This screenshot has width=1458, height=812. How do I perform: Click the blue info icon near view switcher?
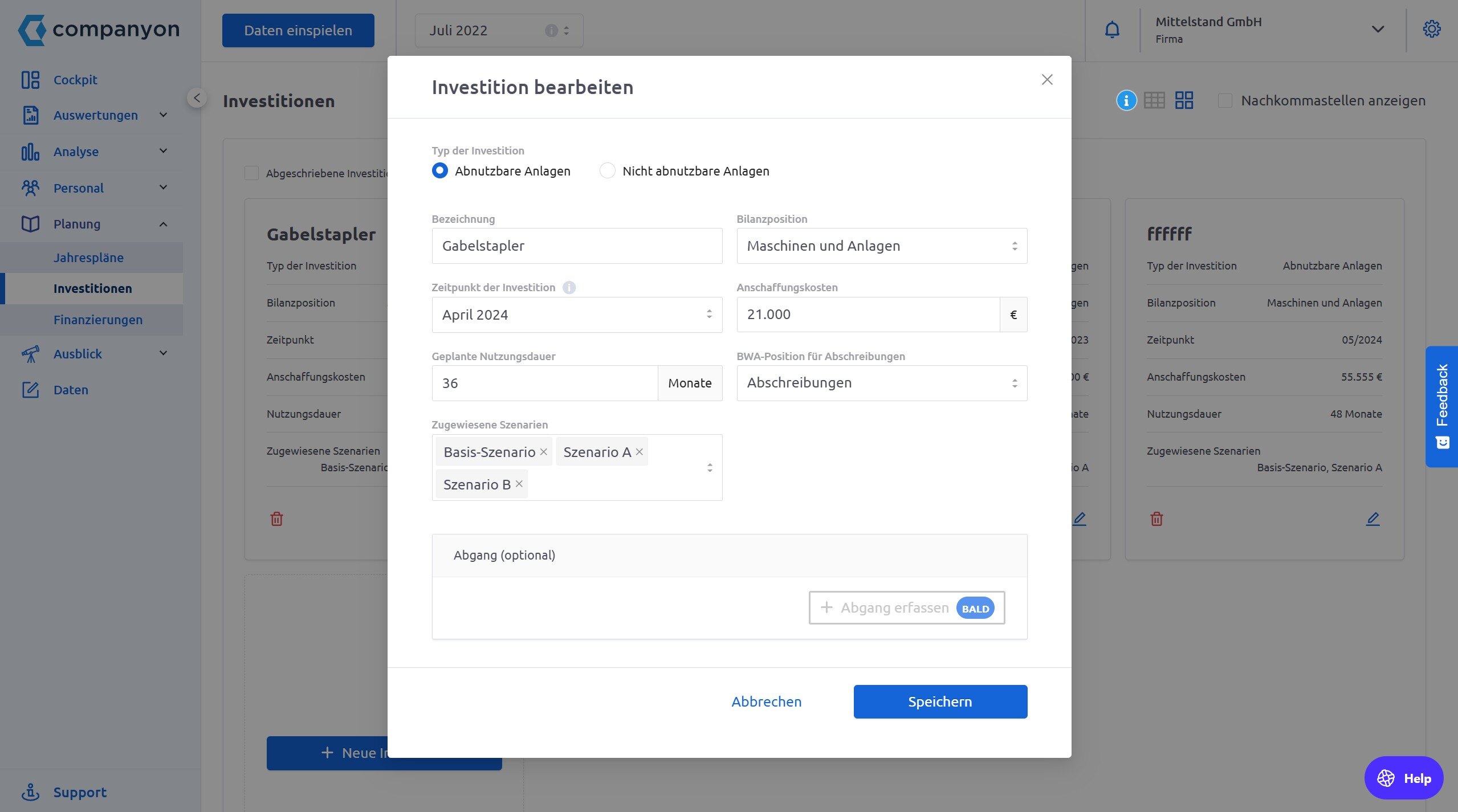pos(1126,101)
